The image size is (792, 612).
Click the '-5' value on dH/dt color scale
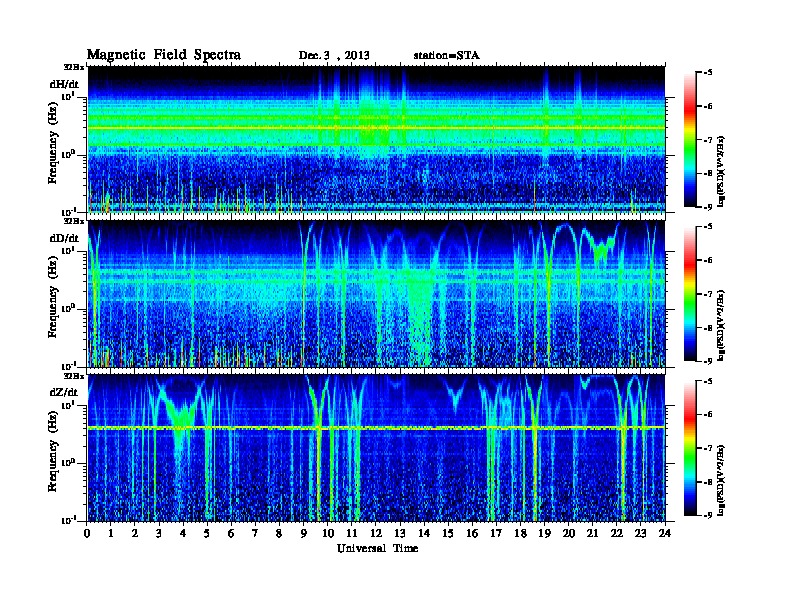[708, 73]
